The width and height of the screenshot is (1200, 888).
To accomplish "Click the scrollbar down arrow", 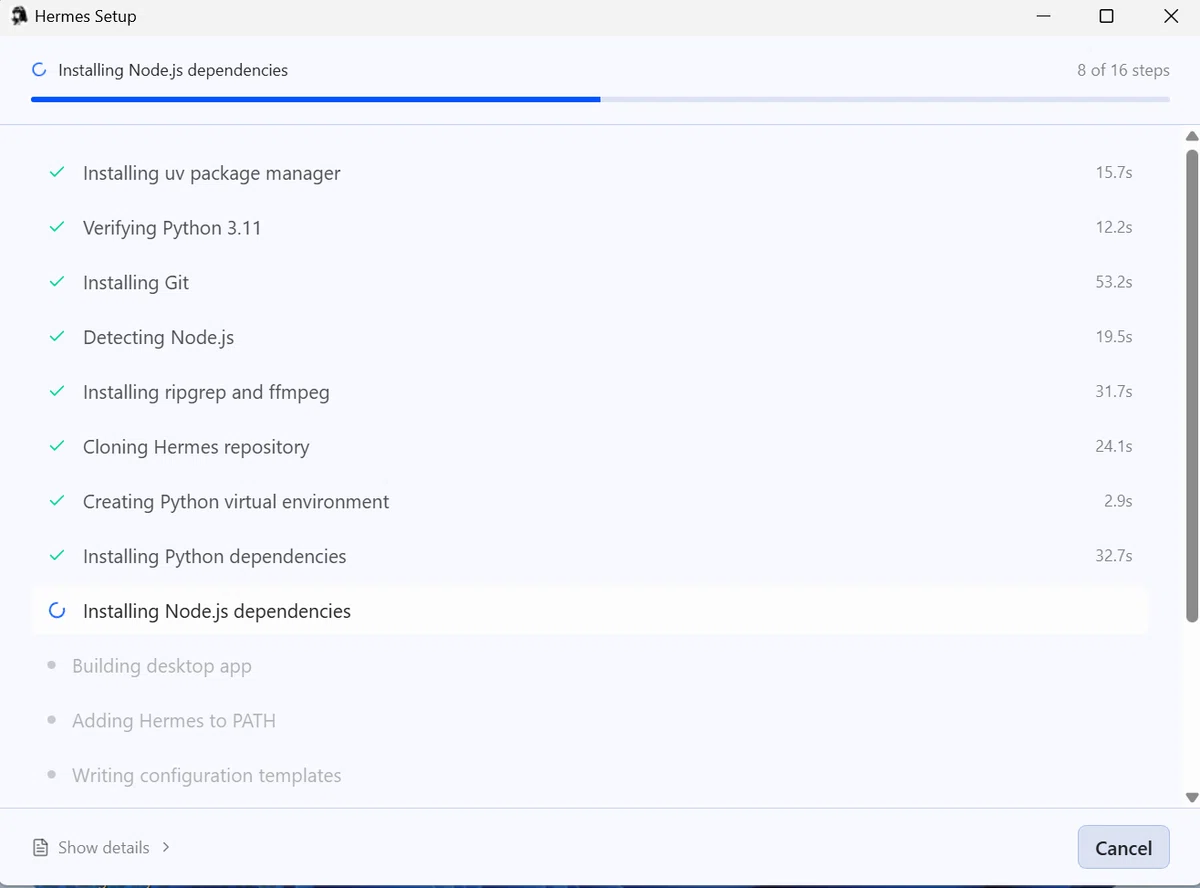I will [x=1191, y=797].
